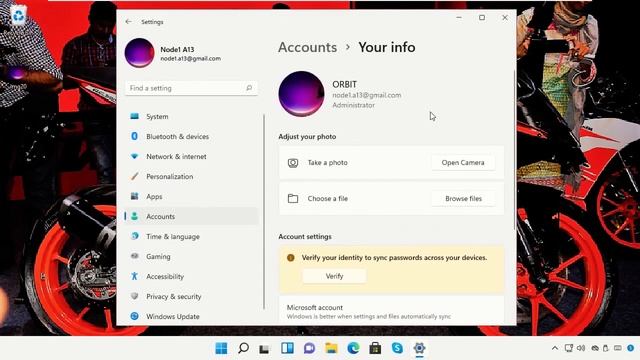
Task: Click the ORBIT profile picture
Action: 301,94
